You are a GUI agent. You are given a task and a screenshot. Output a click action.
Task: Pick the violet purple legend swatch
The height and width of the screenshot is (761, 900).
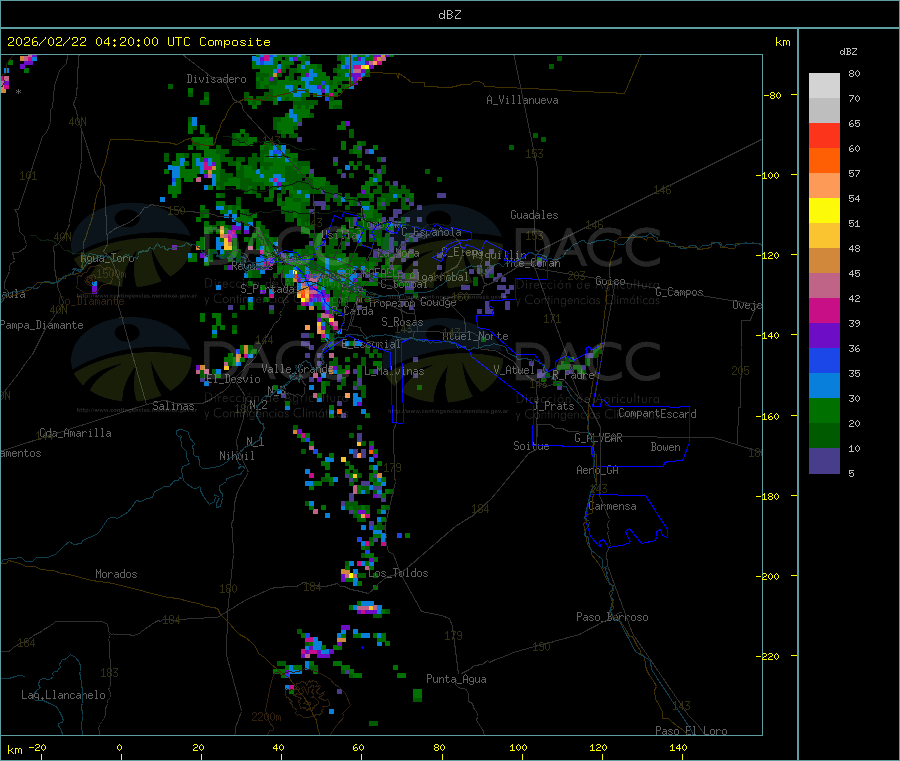pyautogui.click(x=824, y=336)
